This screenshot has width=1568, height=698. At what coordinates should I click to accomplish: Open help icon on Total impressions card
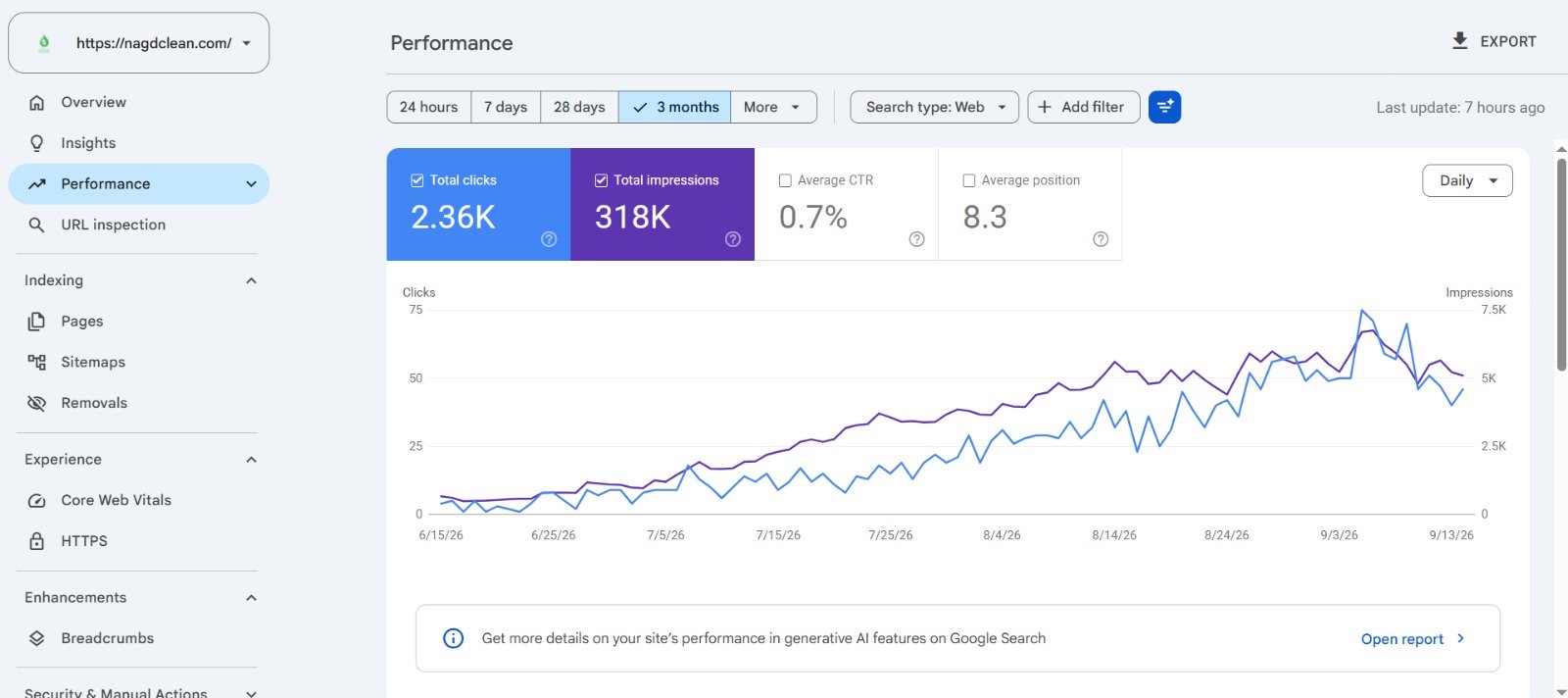point(733,239)
